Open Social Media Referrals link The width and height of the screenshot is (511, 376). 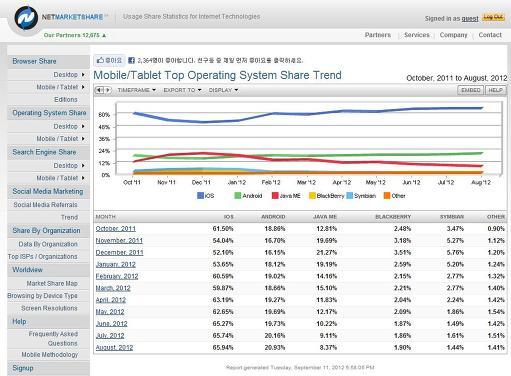pos(45,205)
